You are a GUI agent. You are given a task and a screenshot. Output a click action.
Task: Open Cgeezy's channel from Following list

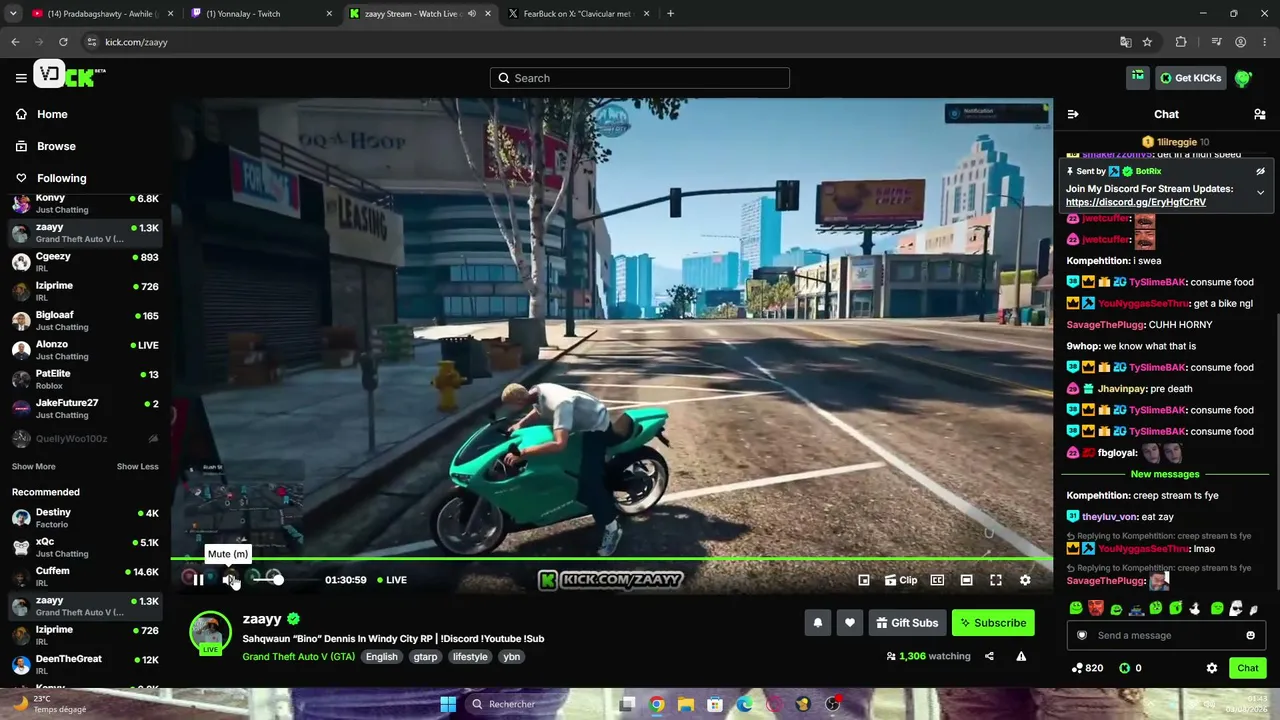tap(85, 262)
